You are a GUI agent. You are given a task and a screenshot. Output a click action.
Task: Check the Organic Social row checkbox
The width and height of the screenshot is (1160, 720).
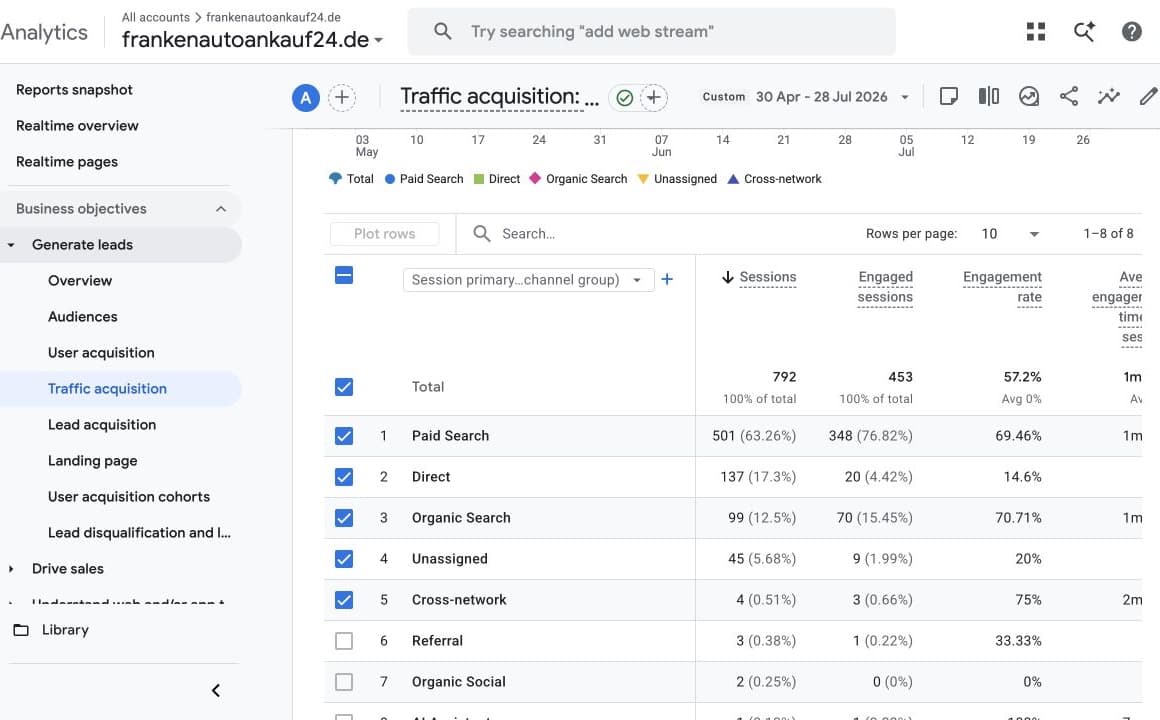coord(344,682)
